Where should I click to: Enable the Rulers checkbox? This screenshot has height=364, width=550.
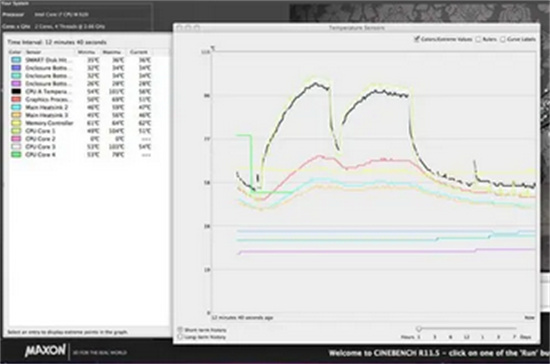pyautogui.click(x=478, y=39)
